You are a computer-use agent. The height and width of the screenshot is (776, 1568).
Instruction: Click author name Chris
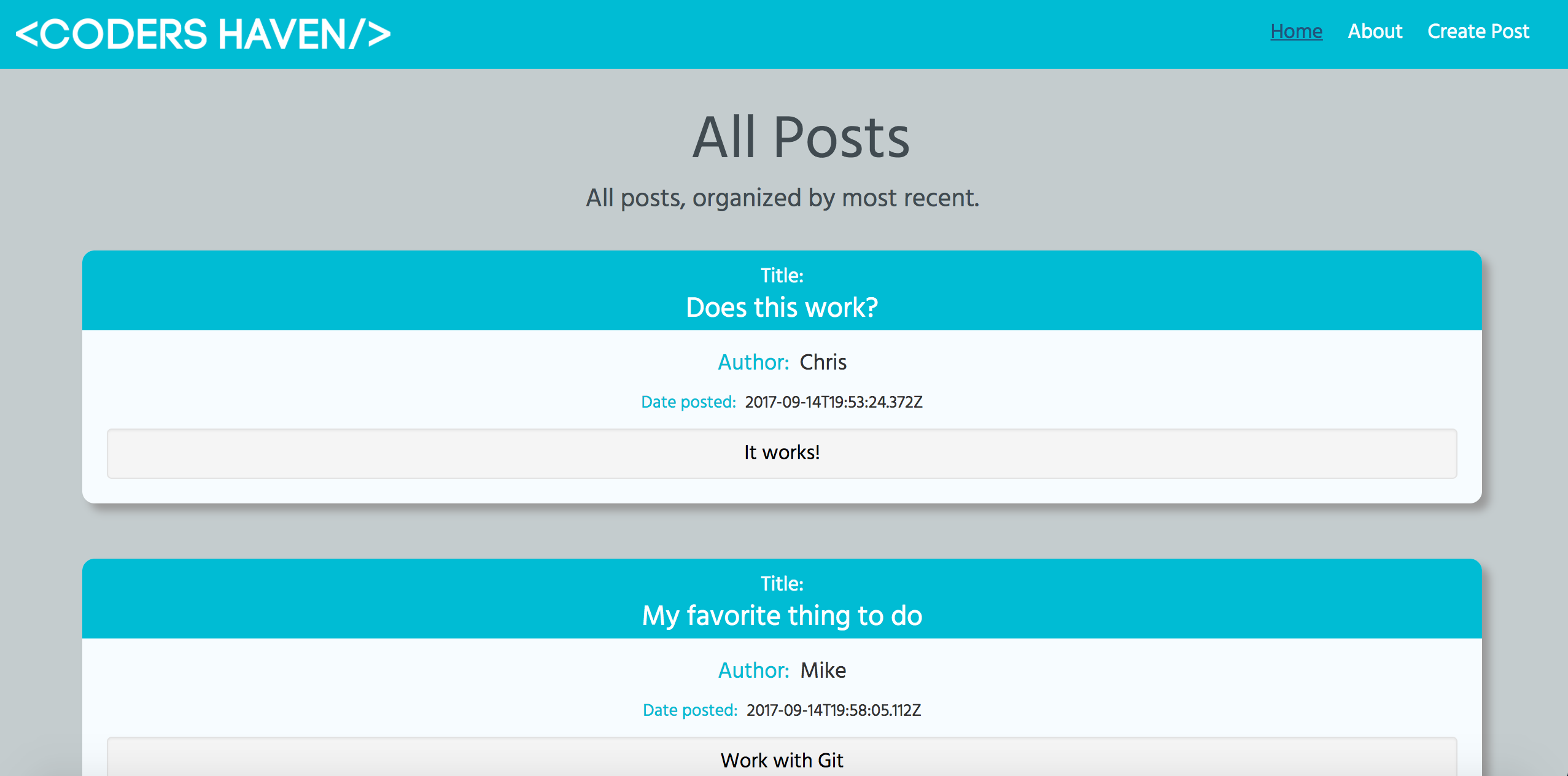pyautogui.click(x=823, y=362)
